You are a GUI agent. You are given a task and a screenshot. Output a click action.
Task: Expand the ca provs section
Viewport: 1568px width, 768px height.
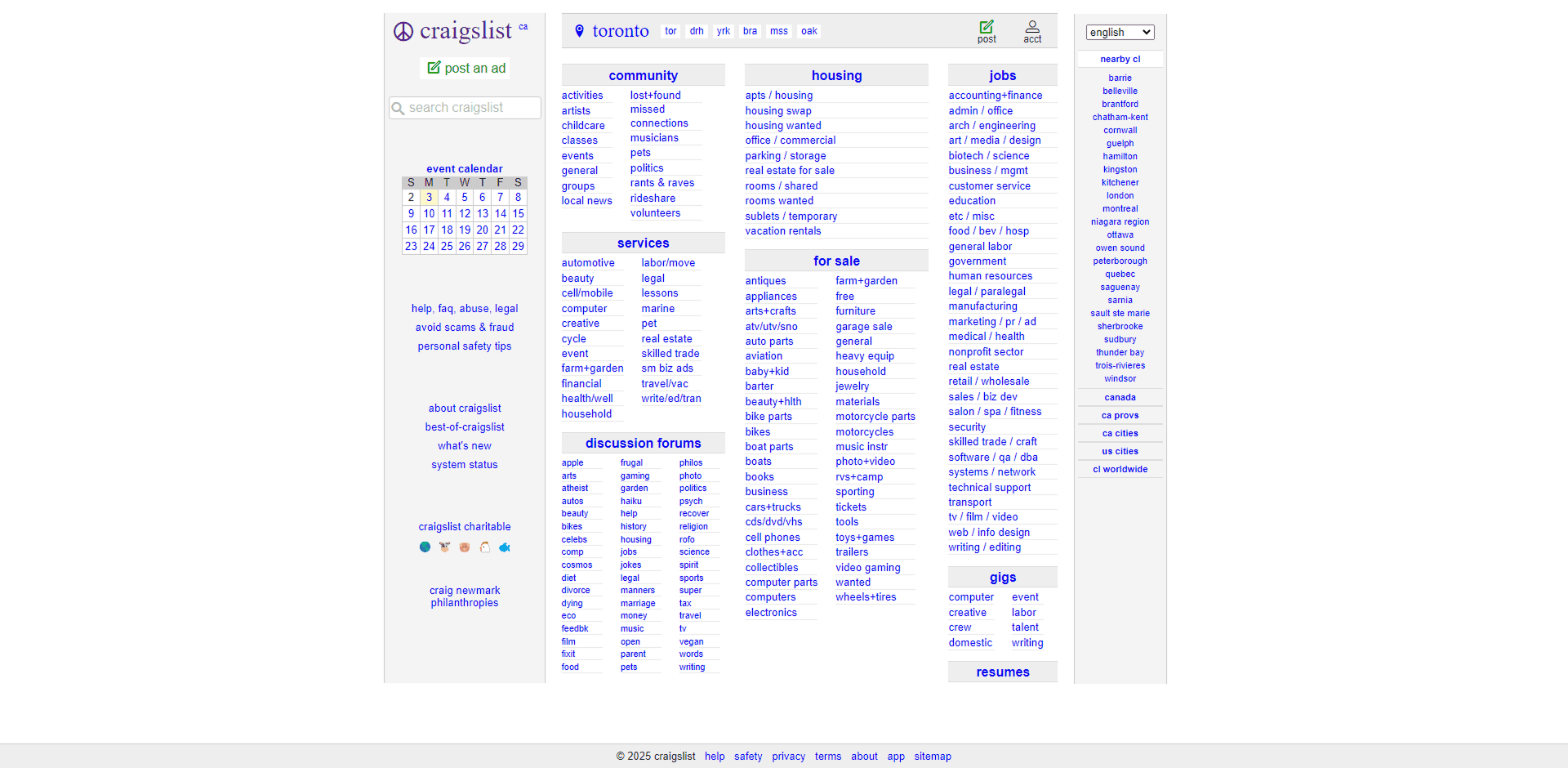point(1120,416)
